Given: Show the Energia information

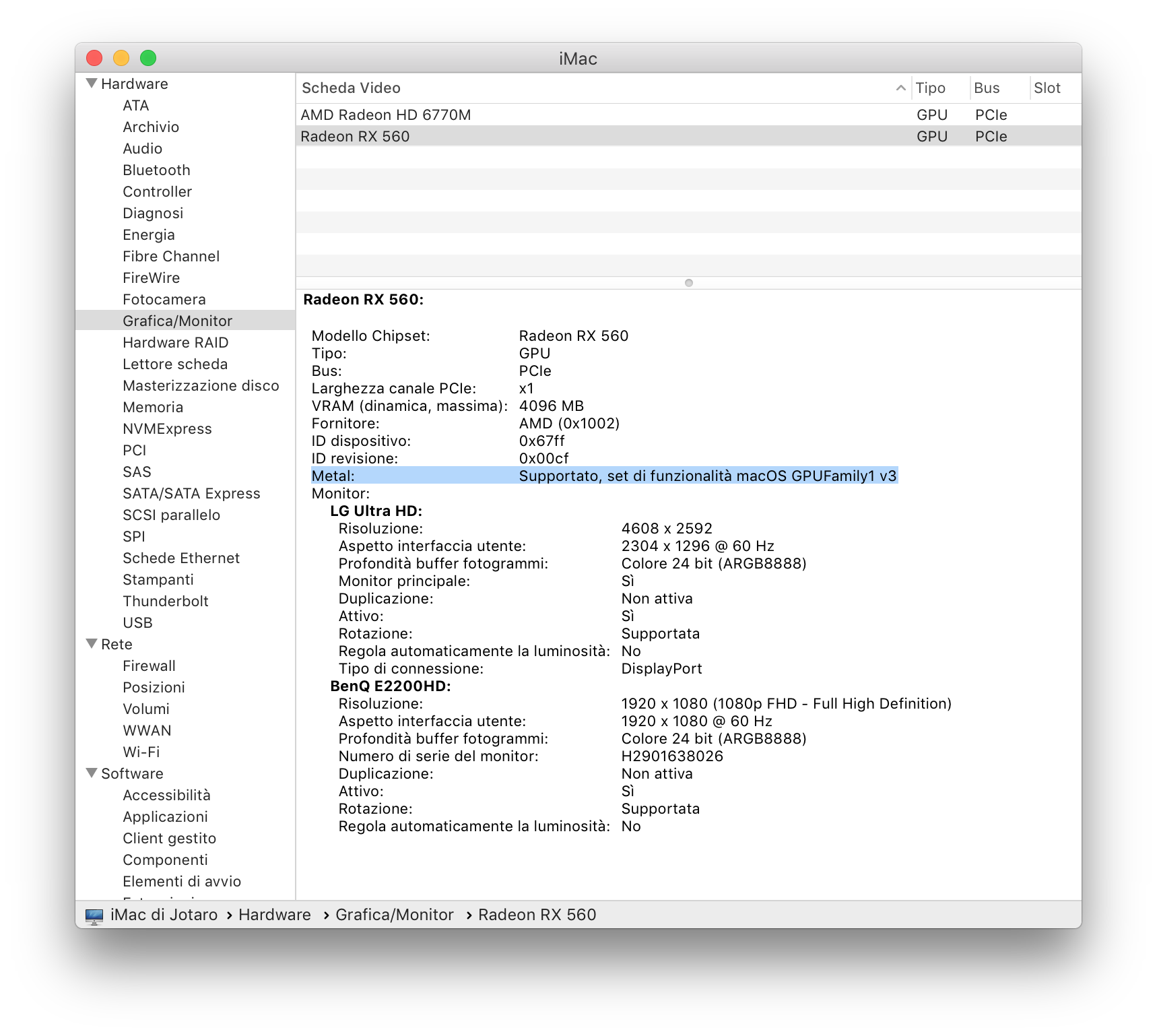Looking at the screenshot, I should tap(149, 235).
